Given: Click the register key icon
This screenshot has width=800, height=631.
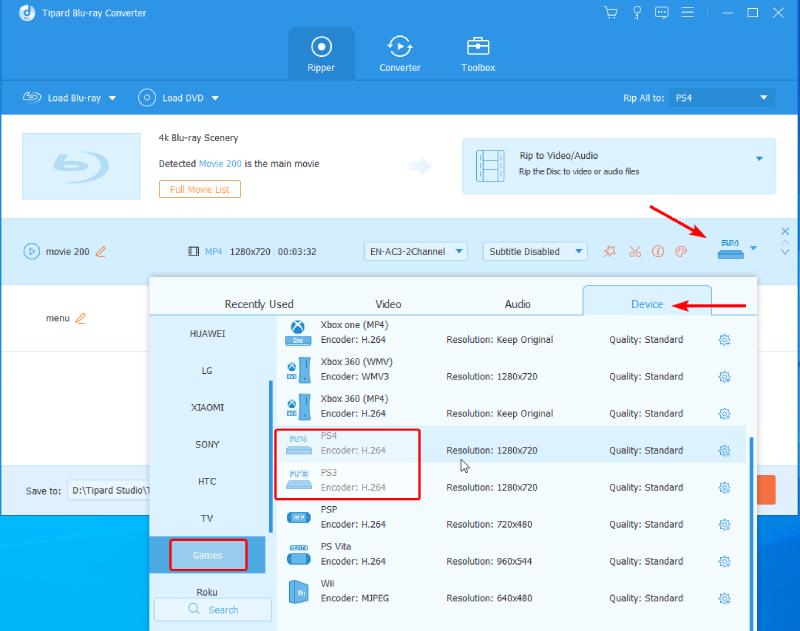Looking at the screenshot, I should pos(637,13).
